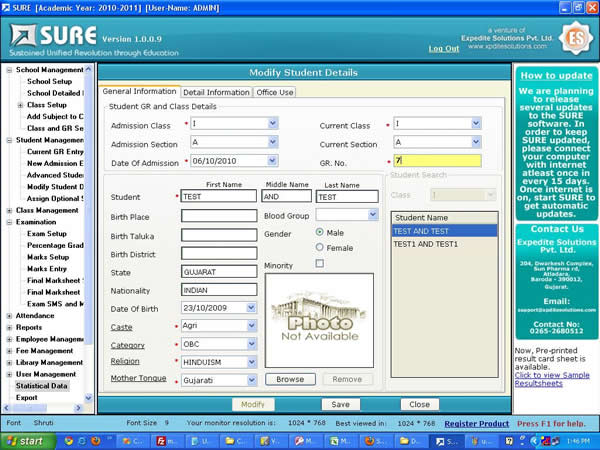
Task: Click the tree panel's scroll-down arrow
Action: click(x=88, y=398)
